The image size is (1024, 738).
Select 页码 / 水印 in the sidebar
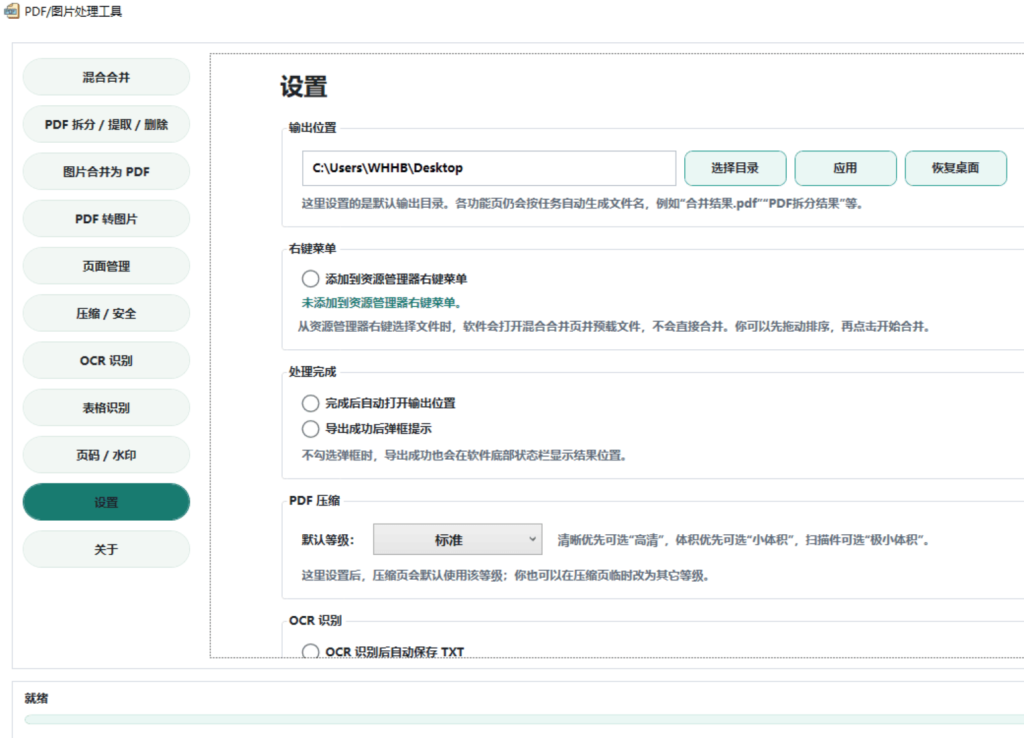click(x=106, y=455)
